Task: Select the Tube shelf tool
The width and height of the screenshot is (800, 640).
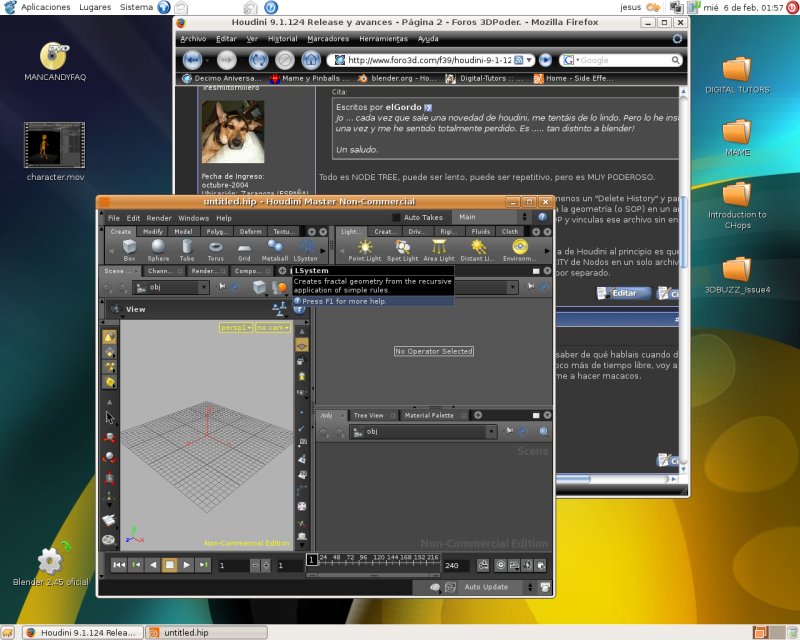Action: 187,250
